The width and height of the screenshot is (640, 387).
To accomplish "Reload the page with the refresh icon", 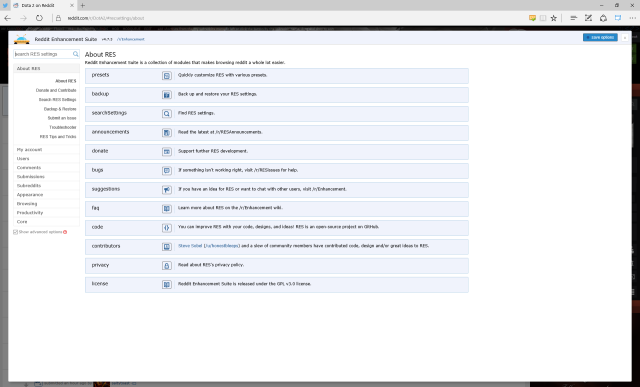I will (39, 18).
